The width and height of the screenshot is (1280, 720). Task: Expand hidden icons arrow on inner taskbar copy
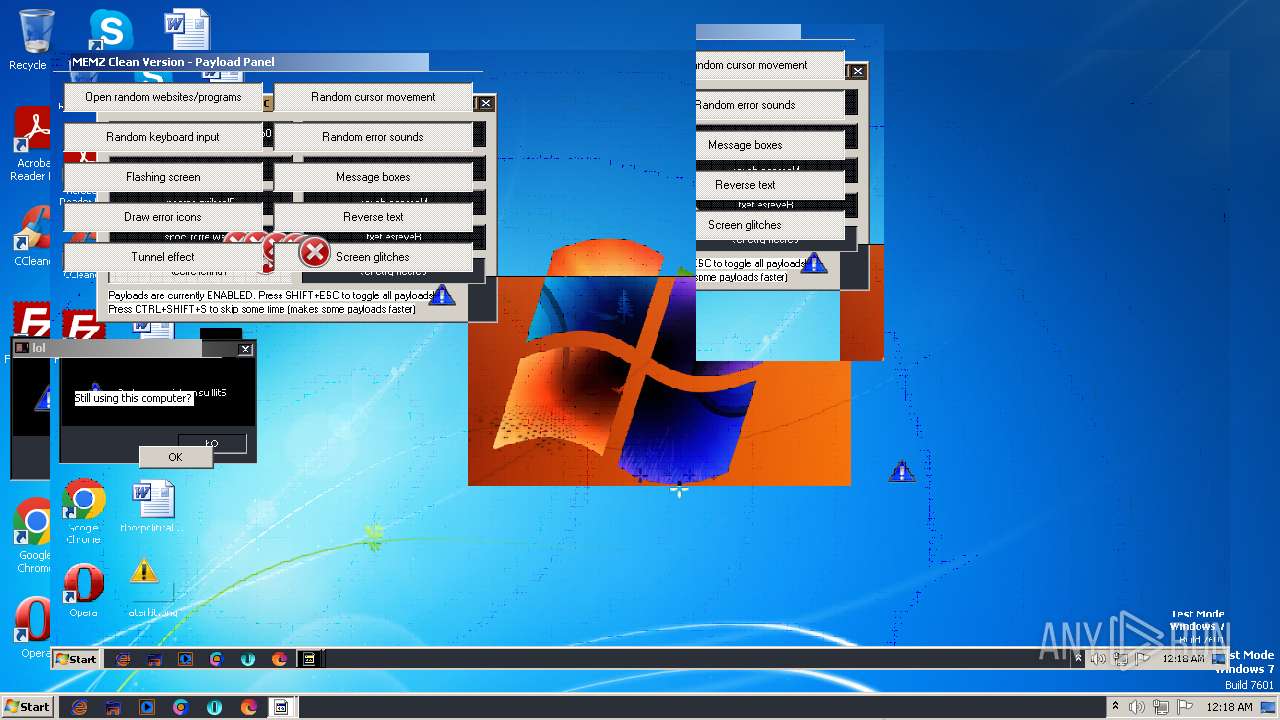pos(1078,658)
